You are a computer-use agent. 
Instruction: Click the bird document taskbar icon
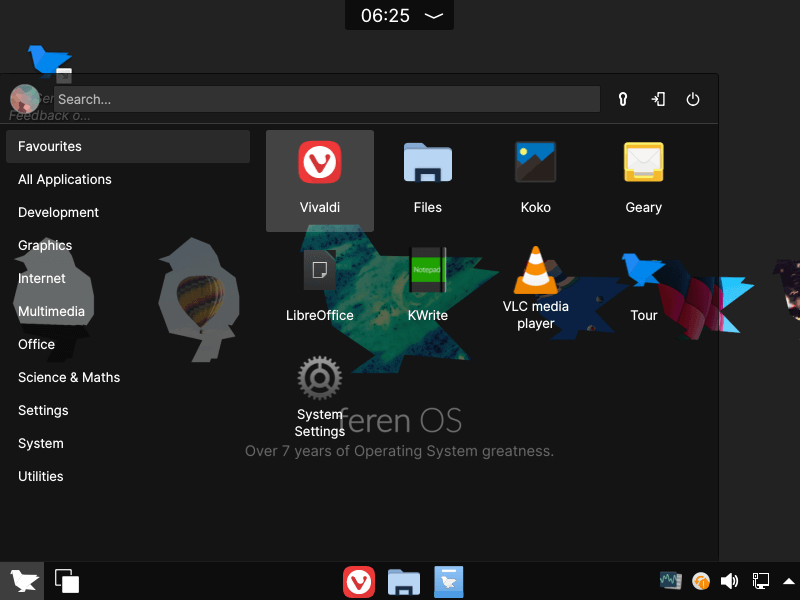[x=448, y=582]
